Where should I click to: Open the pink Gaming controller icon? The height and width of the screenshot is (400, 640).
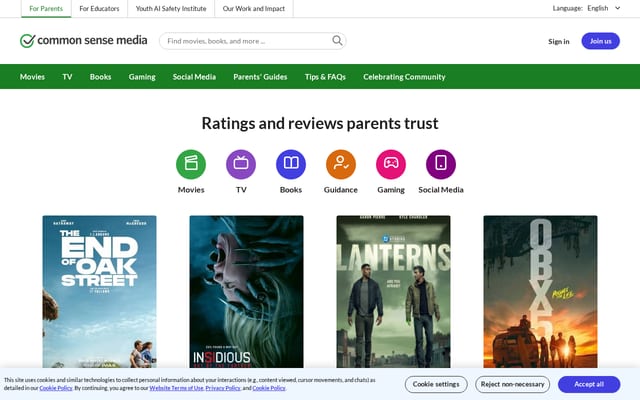[391, 164]
